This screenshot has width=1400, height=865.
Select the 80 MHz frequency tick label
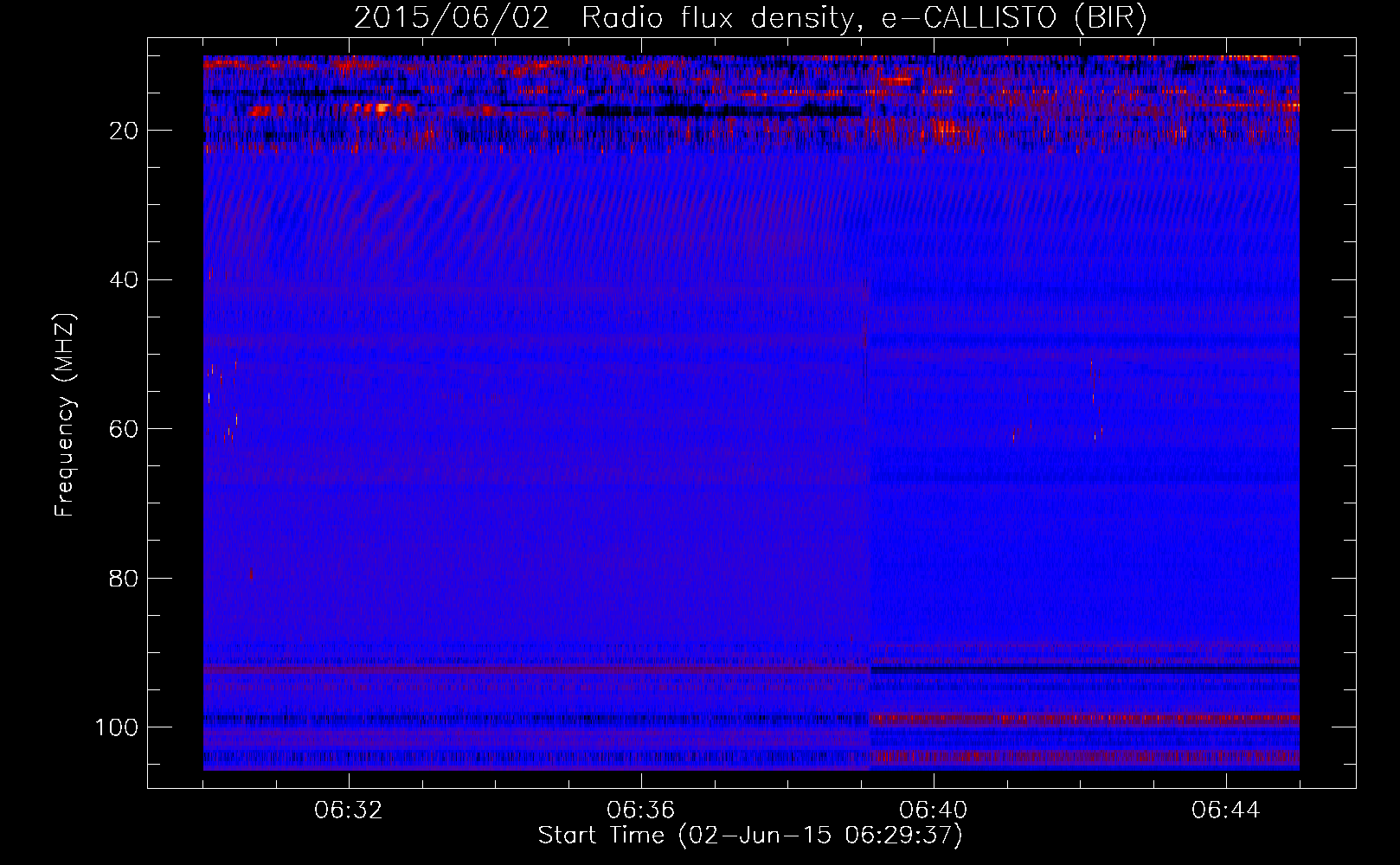pyautogui.click(x=123, y=578)
